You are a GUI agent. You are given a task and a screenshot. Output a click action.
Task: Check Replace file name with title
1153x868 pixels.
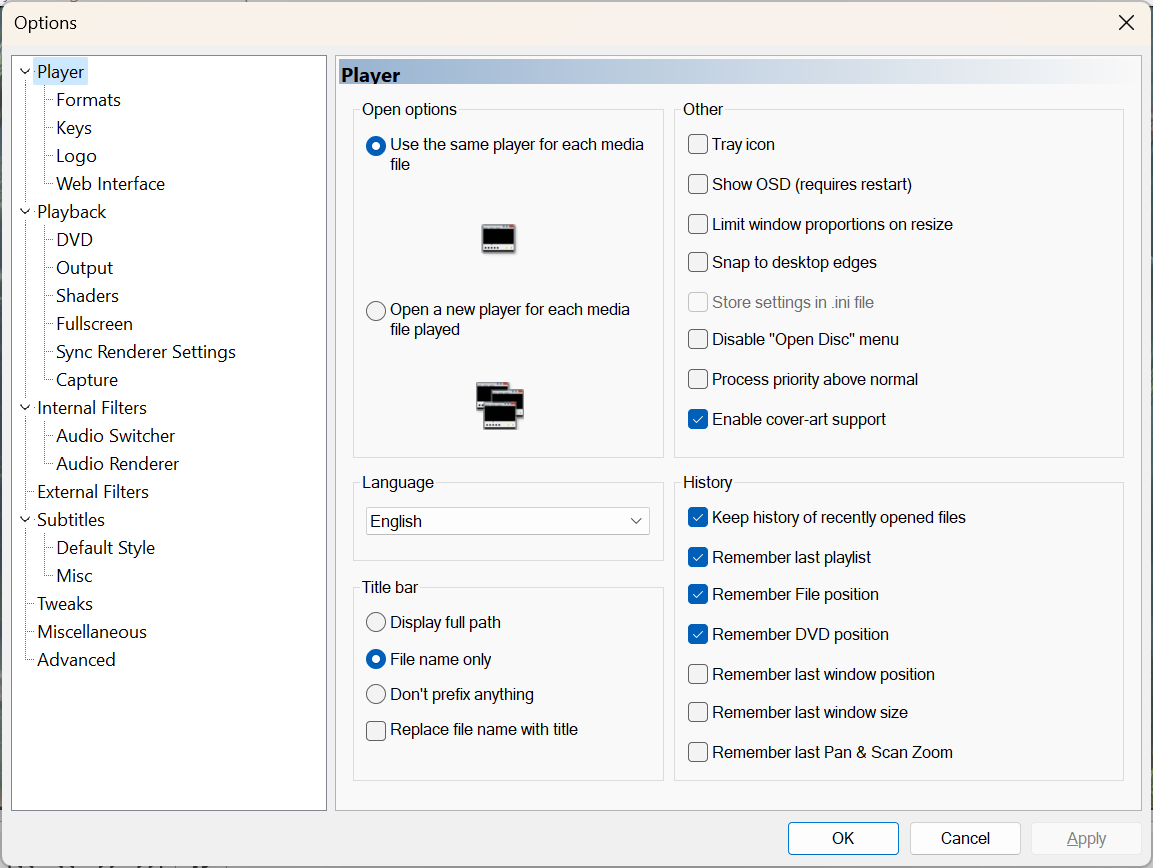point(375,730)
